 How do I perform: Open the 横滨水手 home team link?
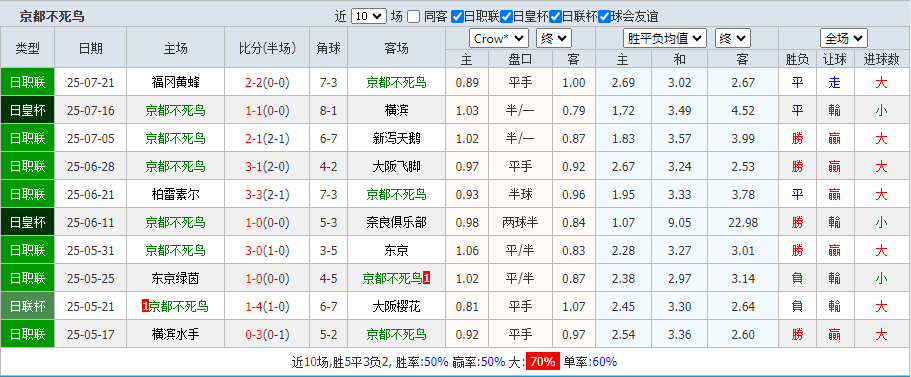point(175,335)
